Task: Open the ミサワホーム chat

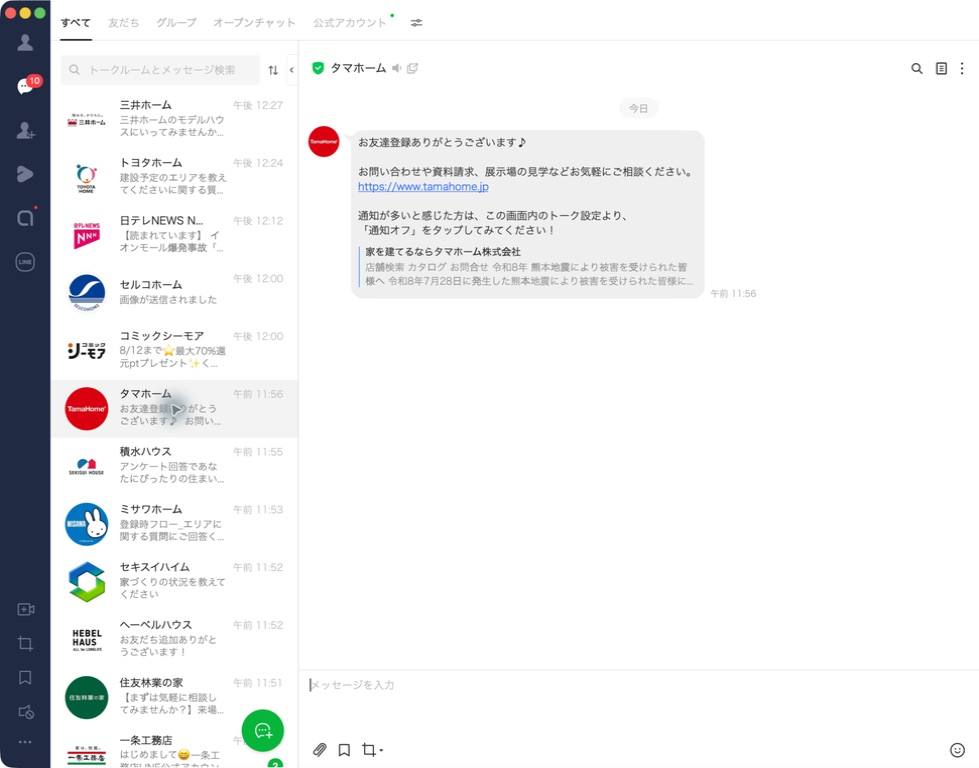Action: (x=174, y=523)
